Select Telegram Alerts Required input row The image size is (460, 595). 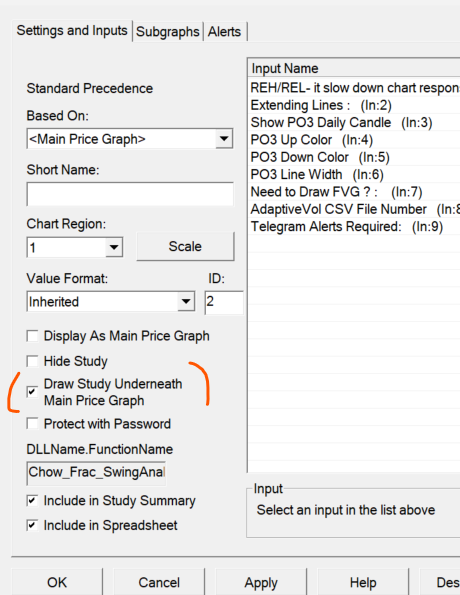(x=355, y=227)
